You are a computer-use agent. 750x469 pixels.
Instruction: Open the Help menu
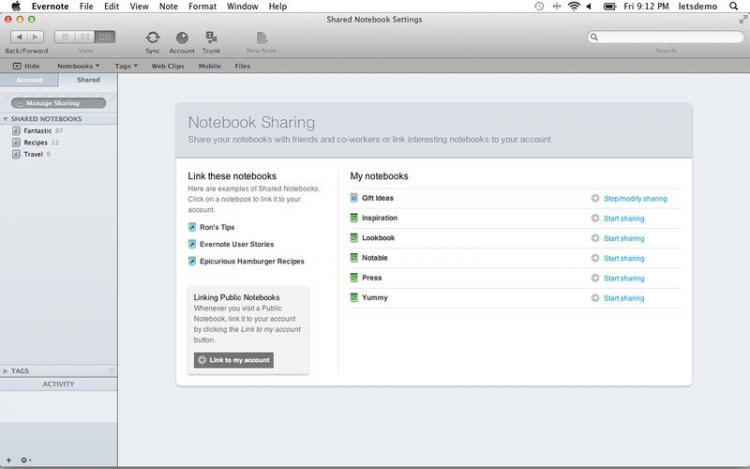(x=278, y=6)
